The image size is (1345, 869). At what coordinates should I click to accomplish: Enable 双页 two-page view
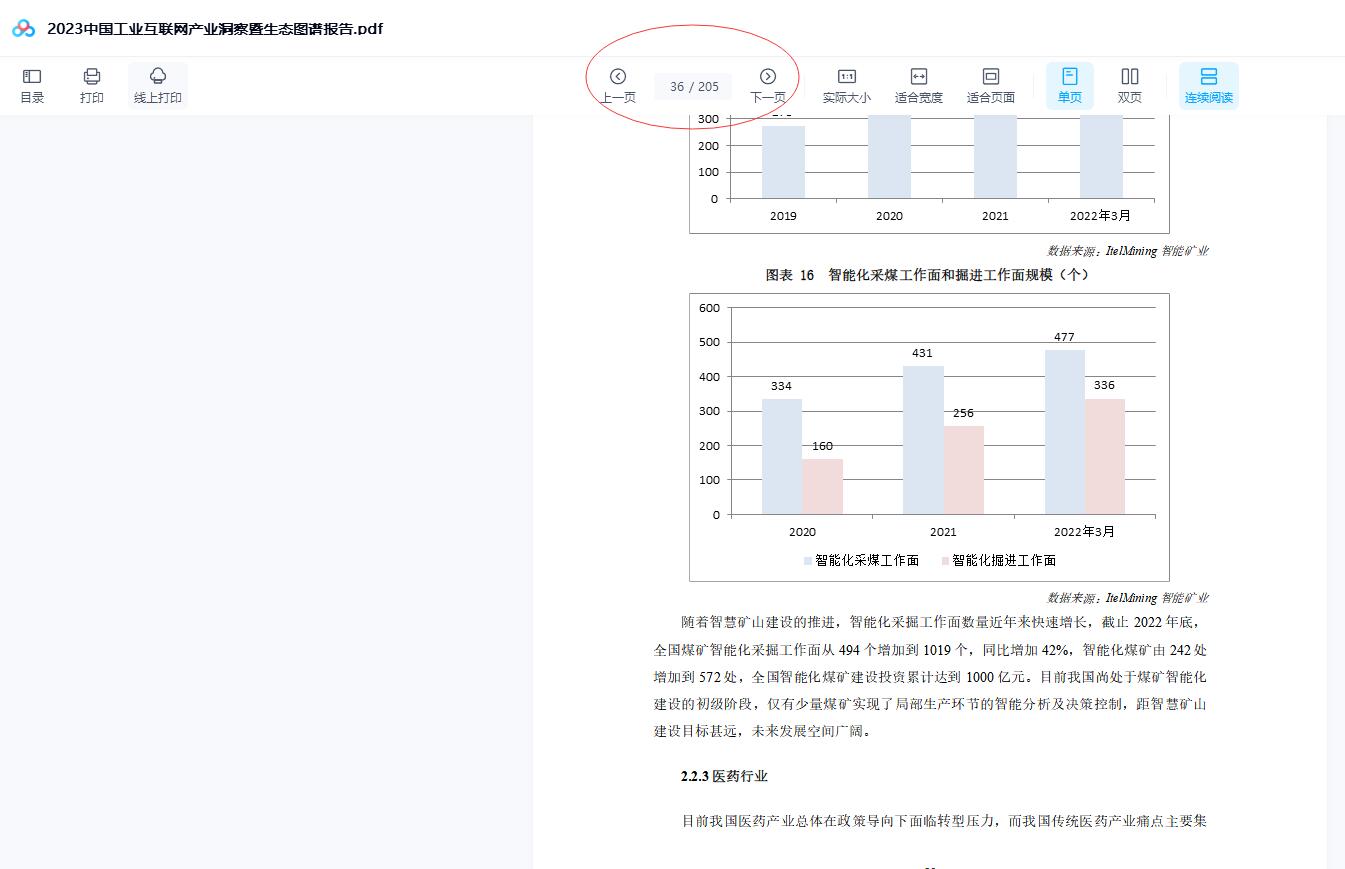point(1130,84)
